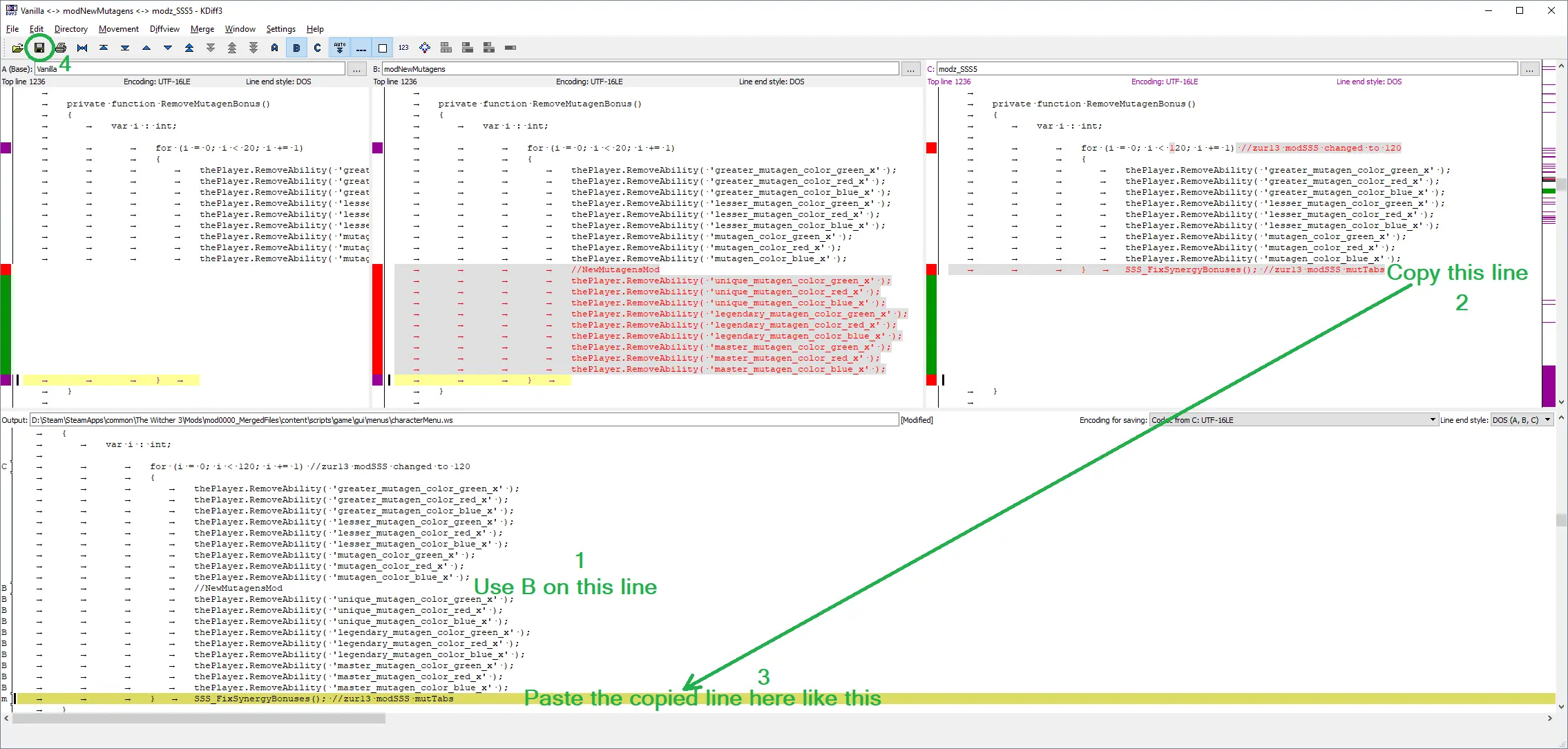Open the Edit menu

37,29
